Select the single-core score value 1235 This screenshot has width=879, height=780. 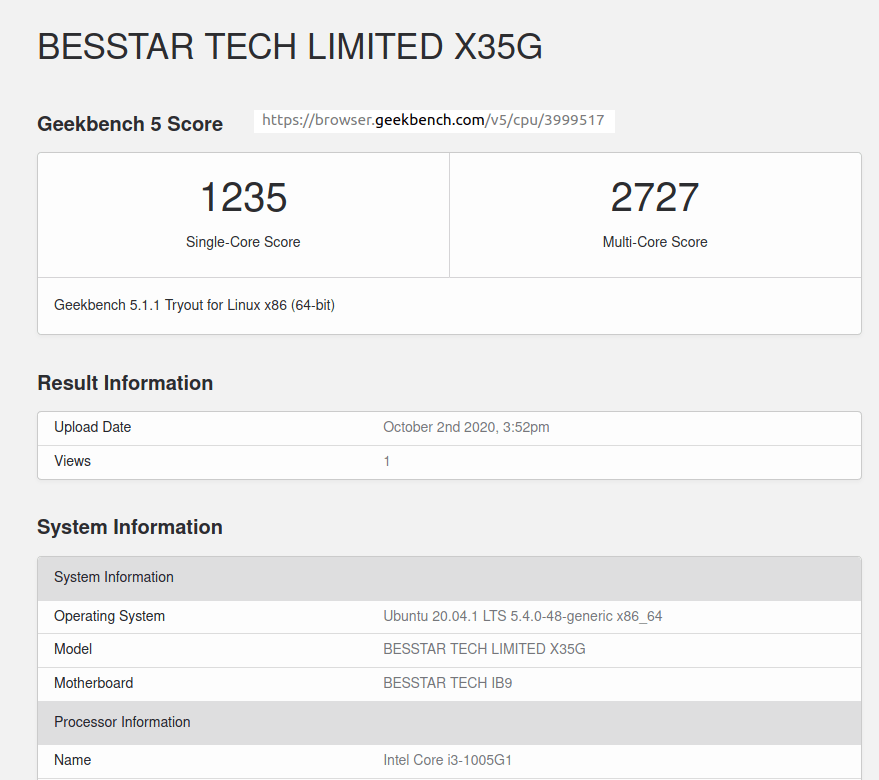pyautogui.click(x=243, y=197)
